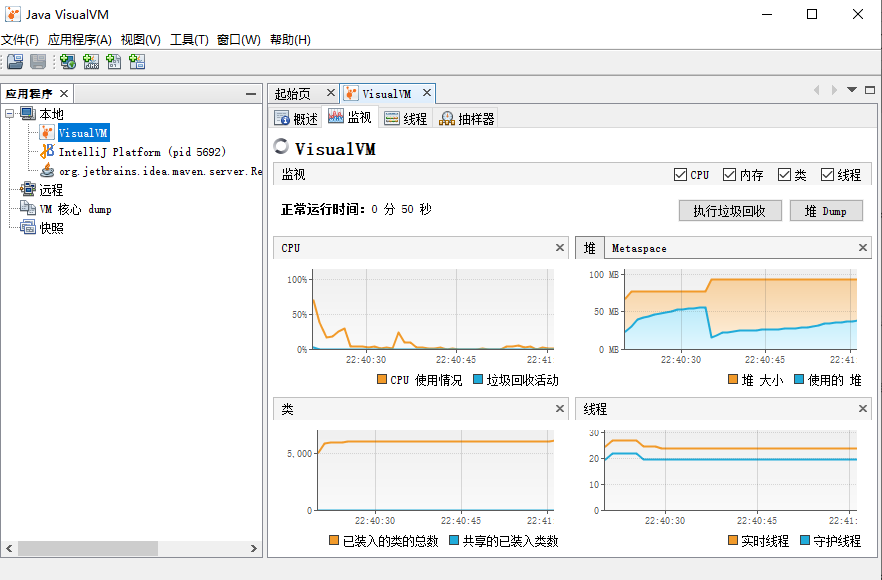Close the 线程 chart panel
This screenshot has height=580, width=882.
pos(863,408)
